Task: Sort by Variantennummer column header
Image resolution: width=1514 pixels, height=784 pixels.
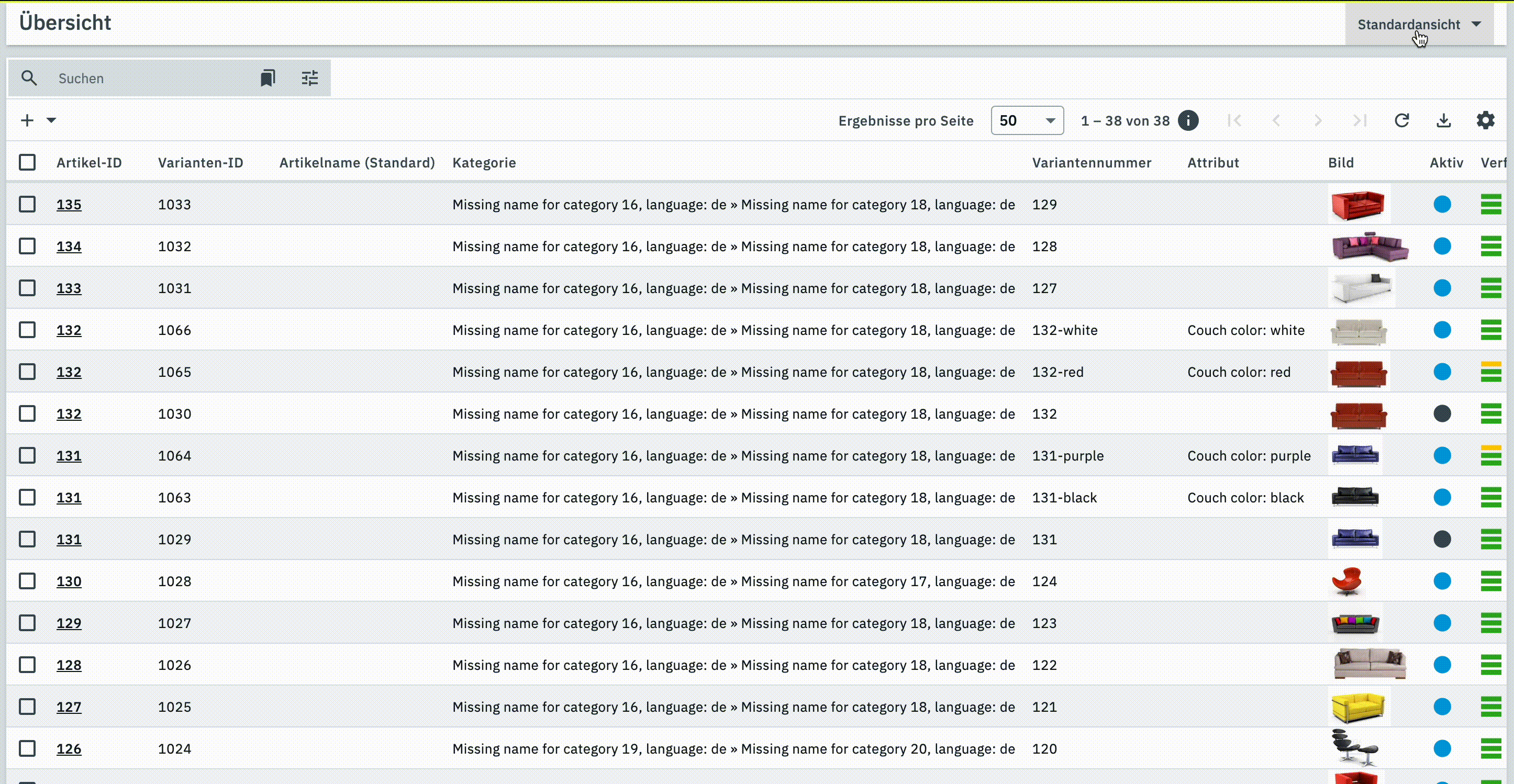Action: click(1092, 163)
